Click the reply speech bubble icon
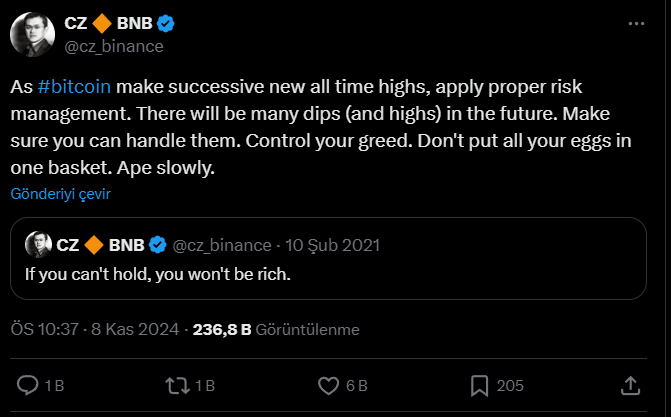This screenshot has height=417, width=671. [29, 385]
